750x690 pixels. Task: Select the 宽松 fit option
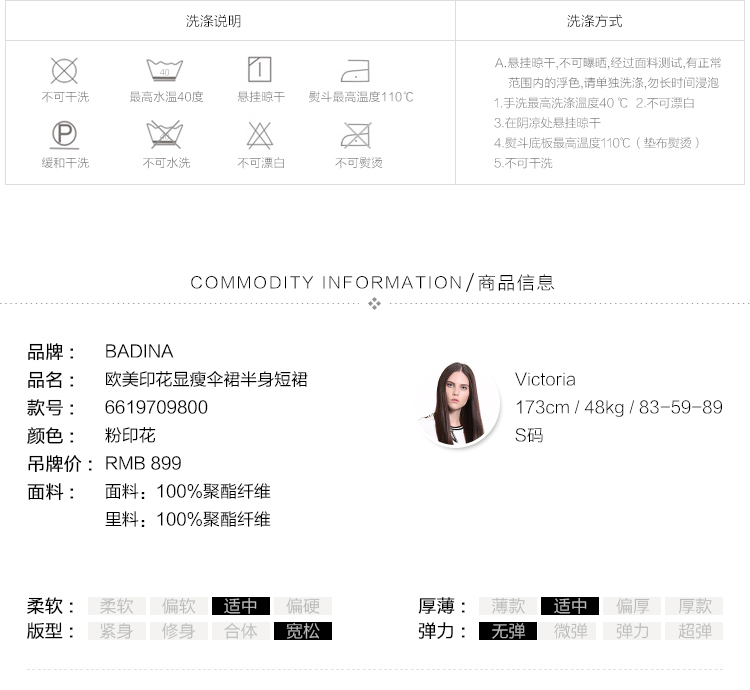302,631
